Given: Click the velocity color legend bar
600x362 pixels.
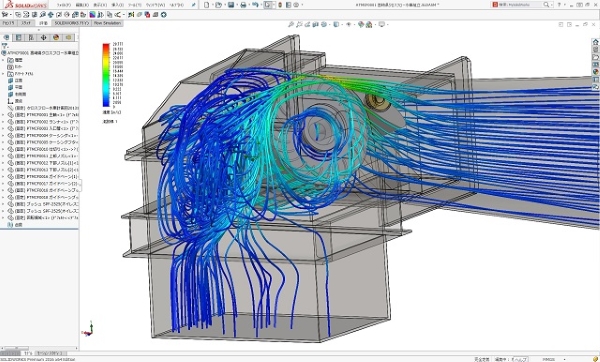Looking at the screenshot, I should point(106,75).
